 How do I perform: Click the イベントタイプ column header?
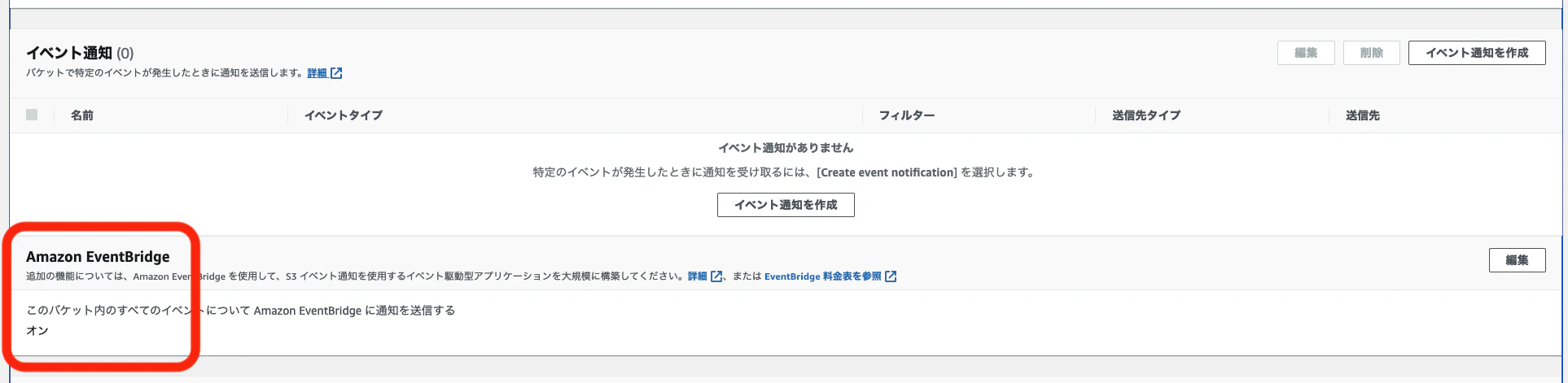pyautogui.click(x=344, y=115)
